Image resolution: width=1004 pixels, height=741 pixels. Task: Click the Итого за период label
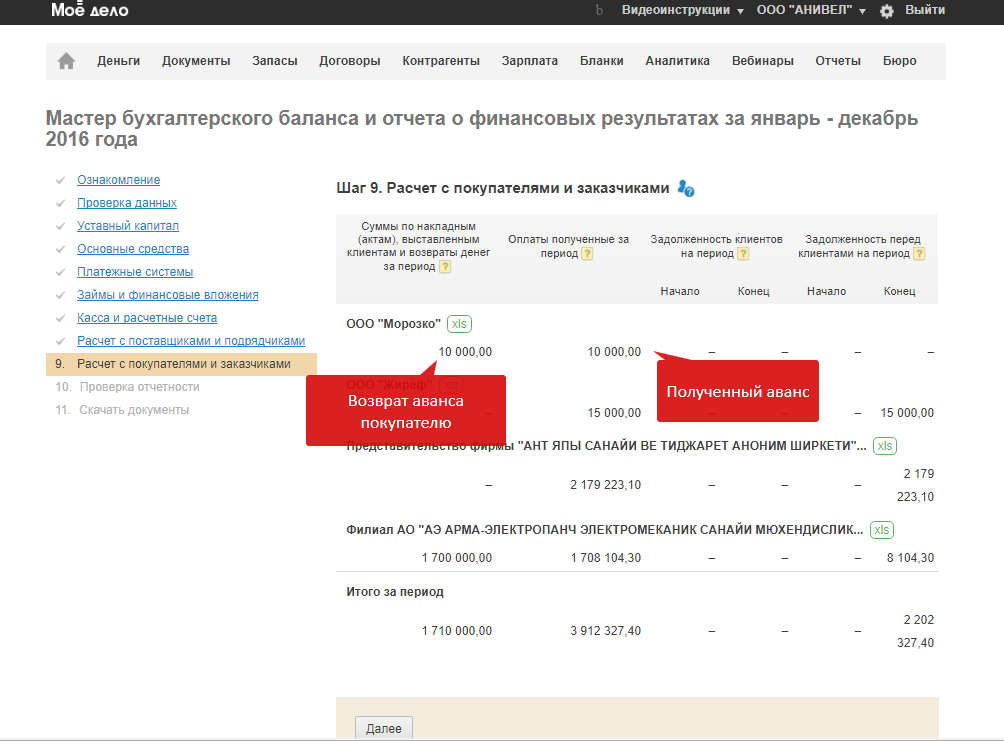(x=394, y=592)
